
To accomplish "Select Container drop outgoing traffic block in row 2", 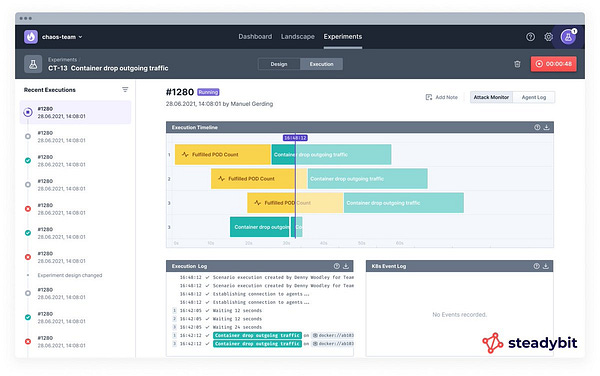I will (368, 179).
